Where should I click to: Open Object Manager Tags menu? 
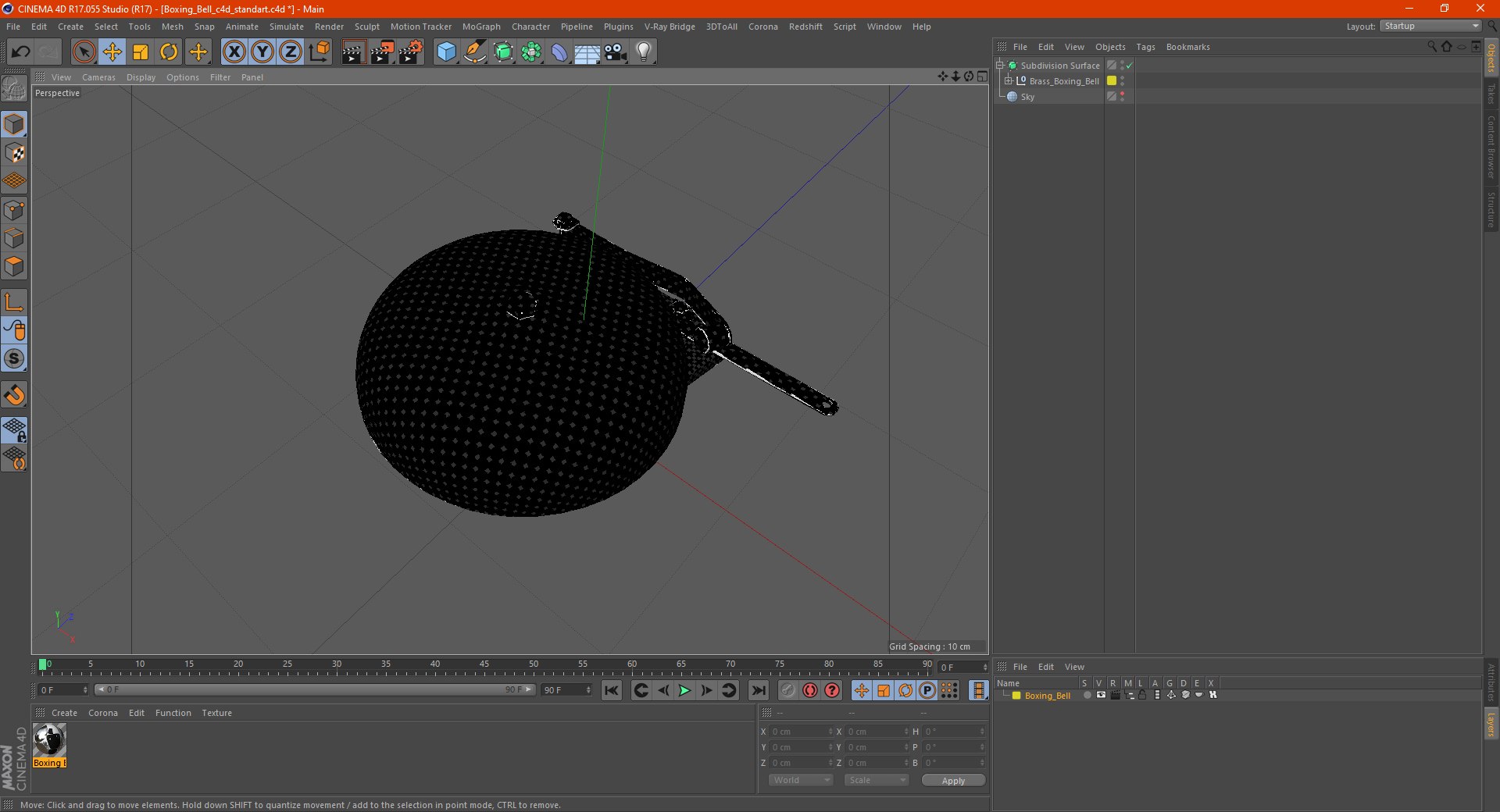point(1145,47)
